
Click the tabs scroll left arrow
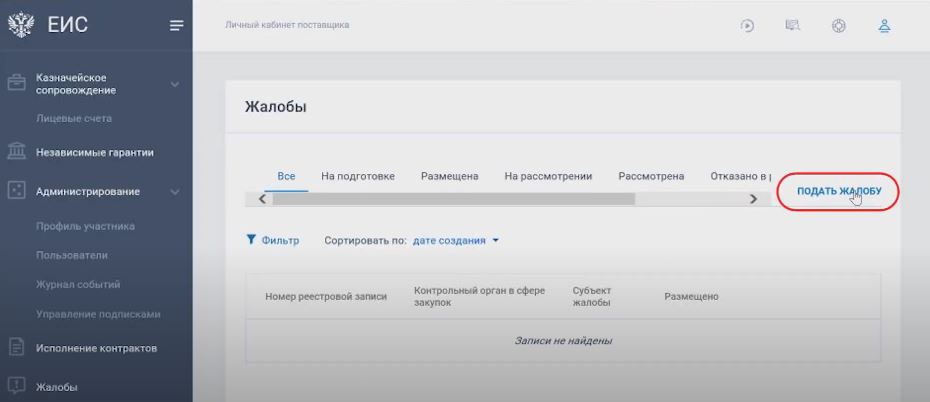263,199
